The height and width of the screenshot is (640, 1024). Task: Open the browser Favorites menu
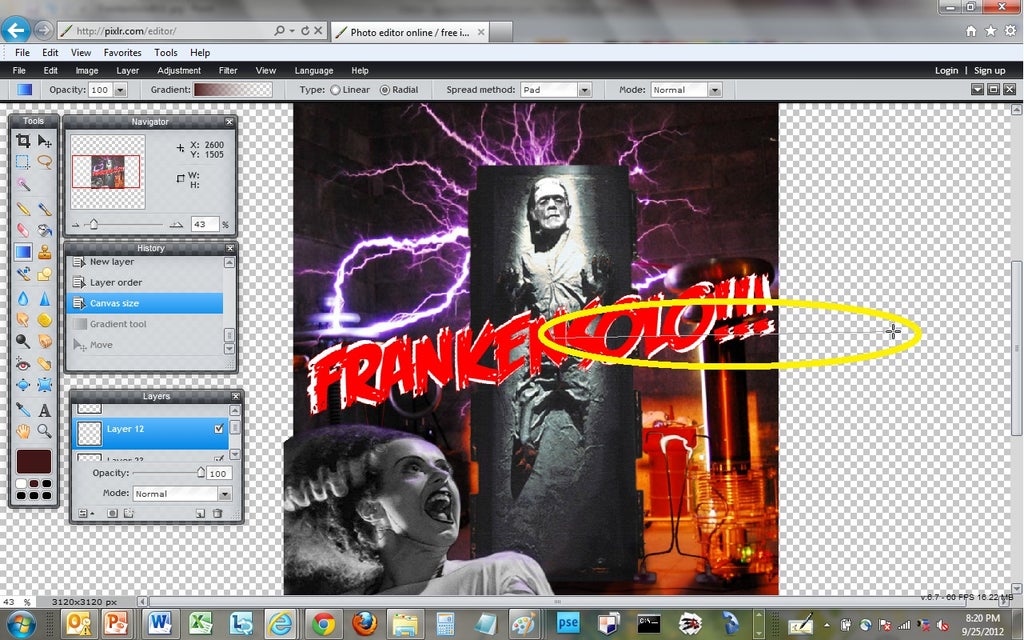pos(122,53)
